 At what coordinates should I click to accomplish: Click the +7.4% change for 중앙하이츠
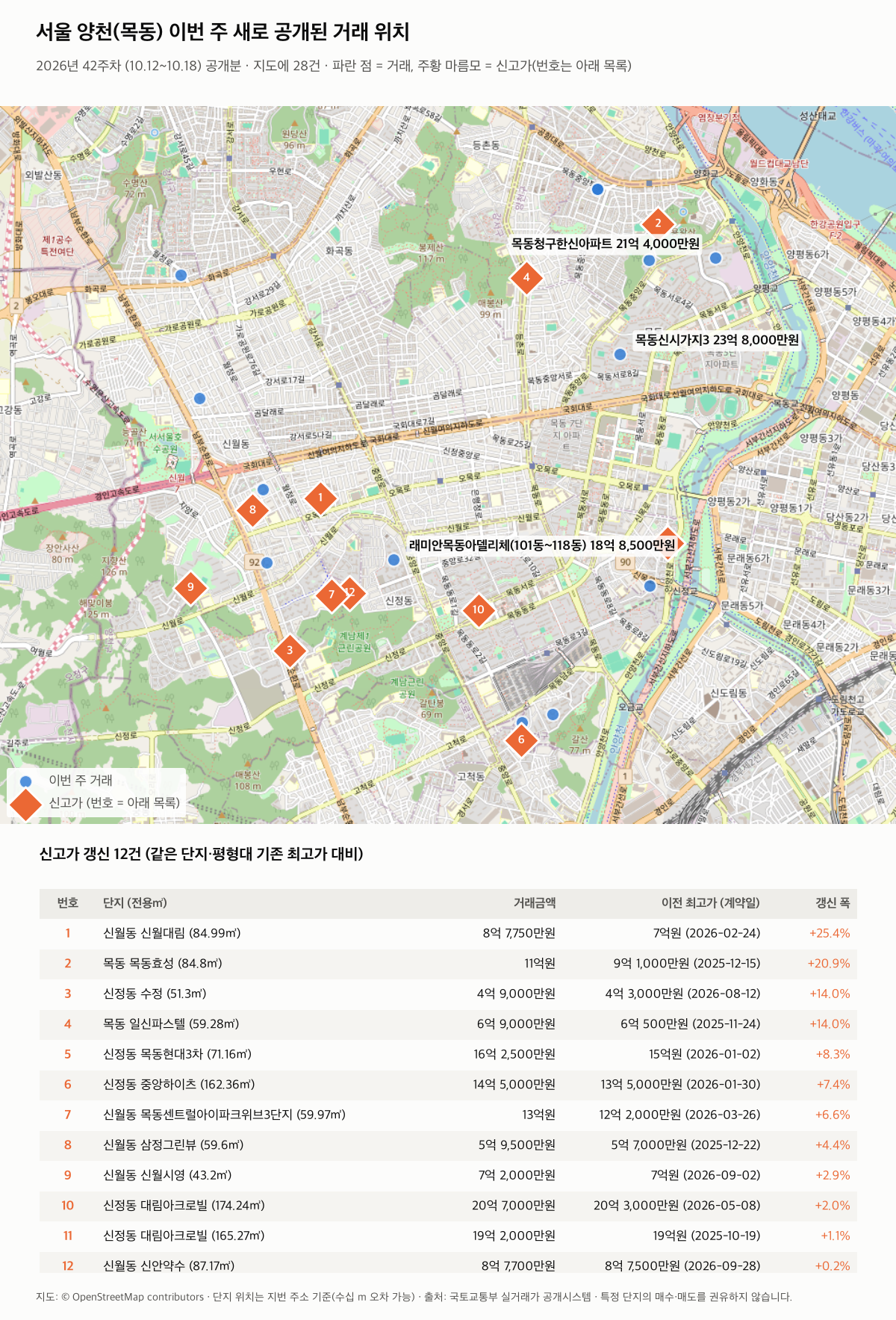tap(833, 1085)
